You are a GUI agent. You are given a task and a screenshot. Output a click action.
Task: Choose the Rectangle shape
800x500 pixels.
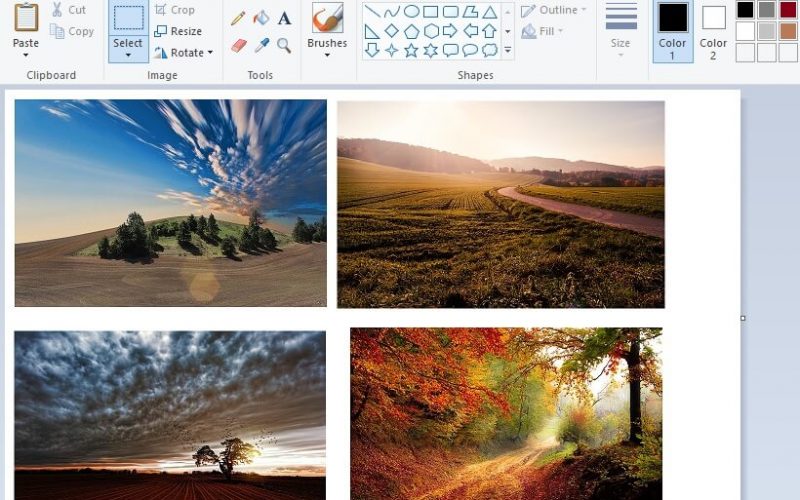coord(431,11)
